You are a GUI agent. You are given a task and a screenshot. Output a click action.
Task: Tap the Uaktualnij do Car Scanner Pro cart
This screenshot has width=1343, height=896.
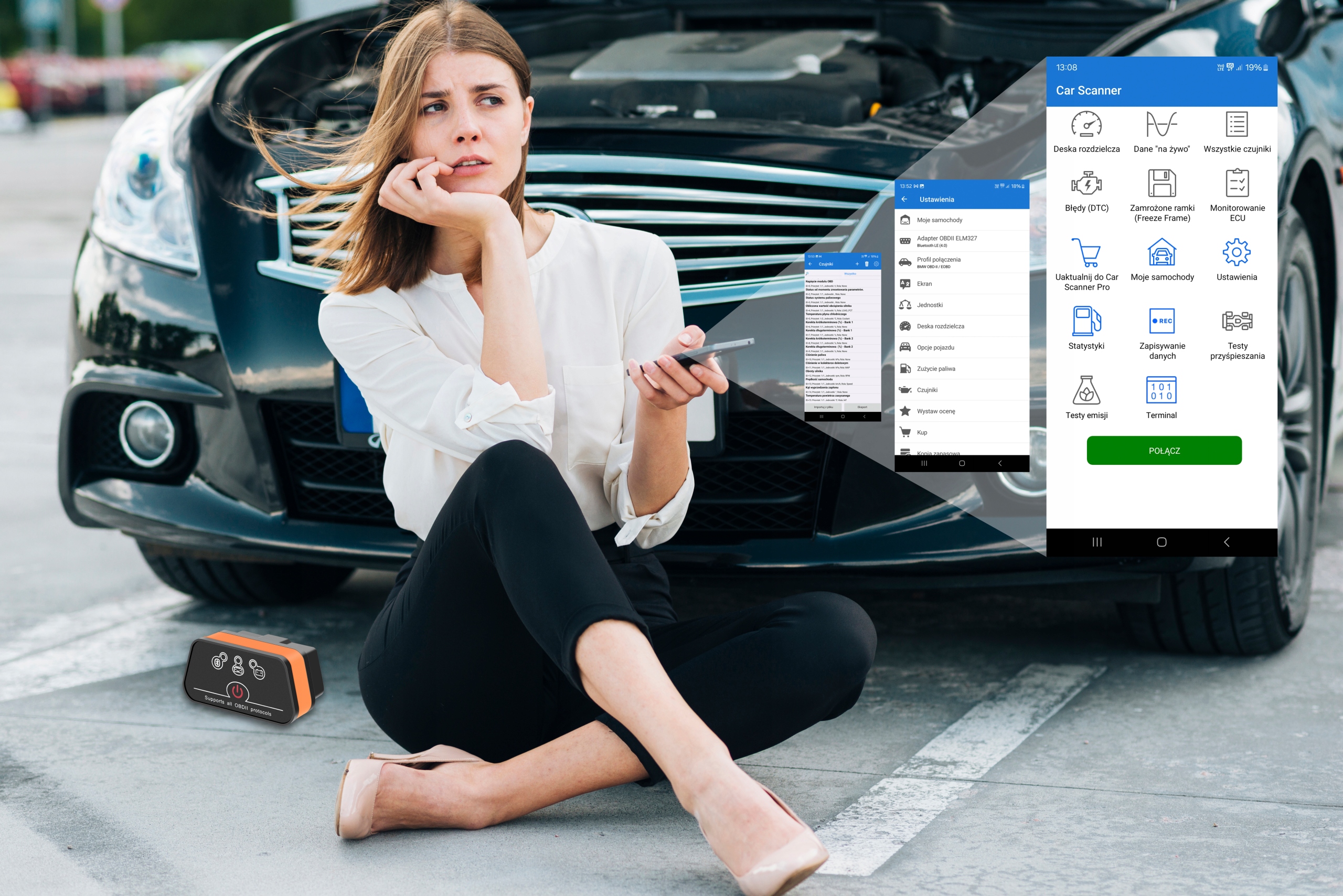tap(1086, 252)
